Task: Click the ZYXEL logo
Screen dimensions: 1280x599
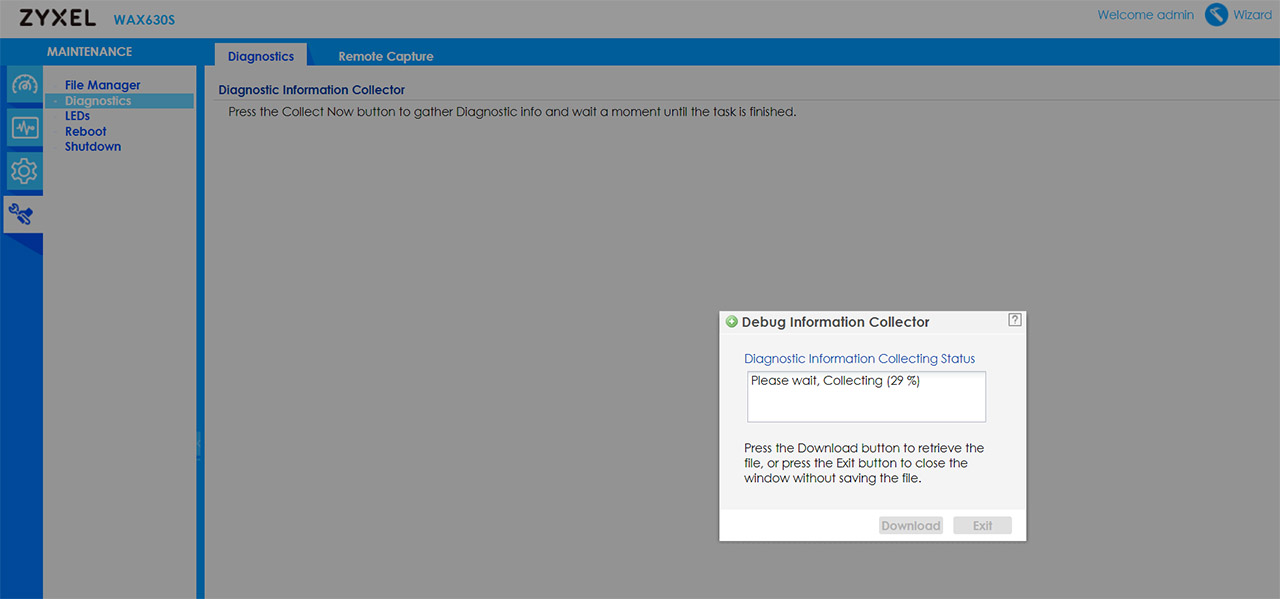Action: click(x=58, y=18)
